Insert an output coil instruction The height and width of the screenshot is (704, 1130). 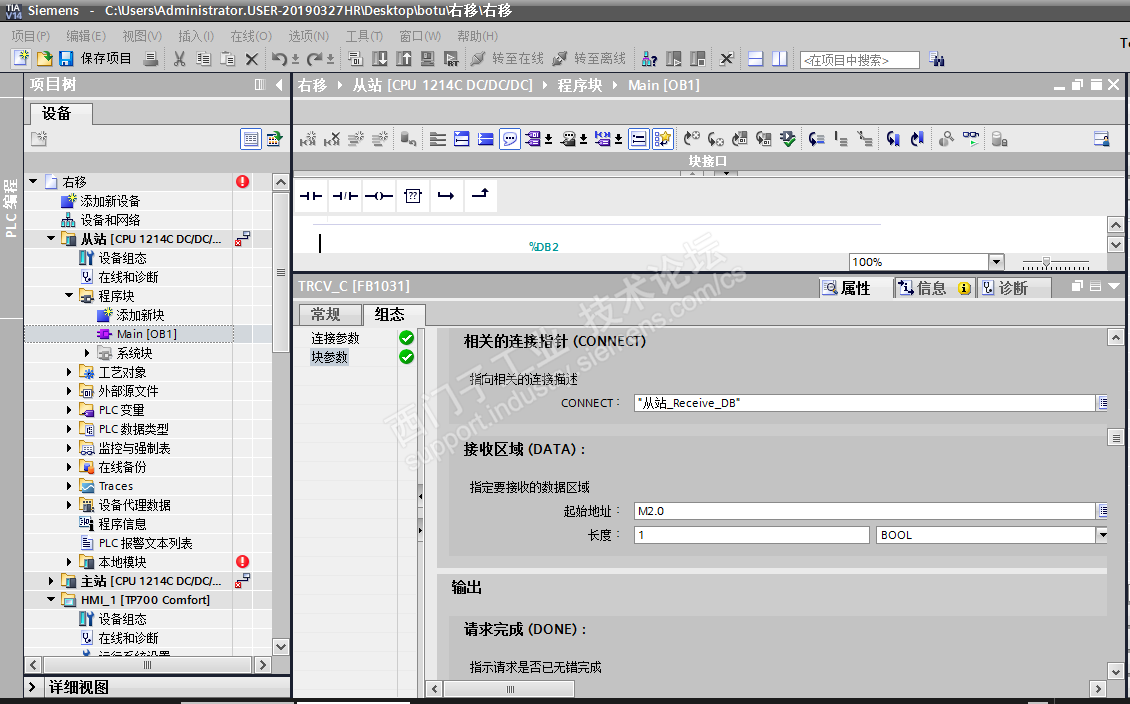point(378,196)
